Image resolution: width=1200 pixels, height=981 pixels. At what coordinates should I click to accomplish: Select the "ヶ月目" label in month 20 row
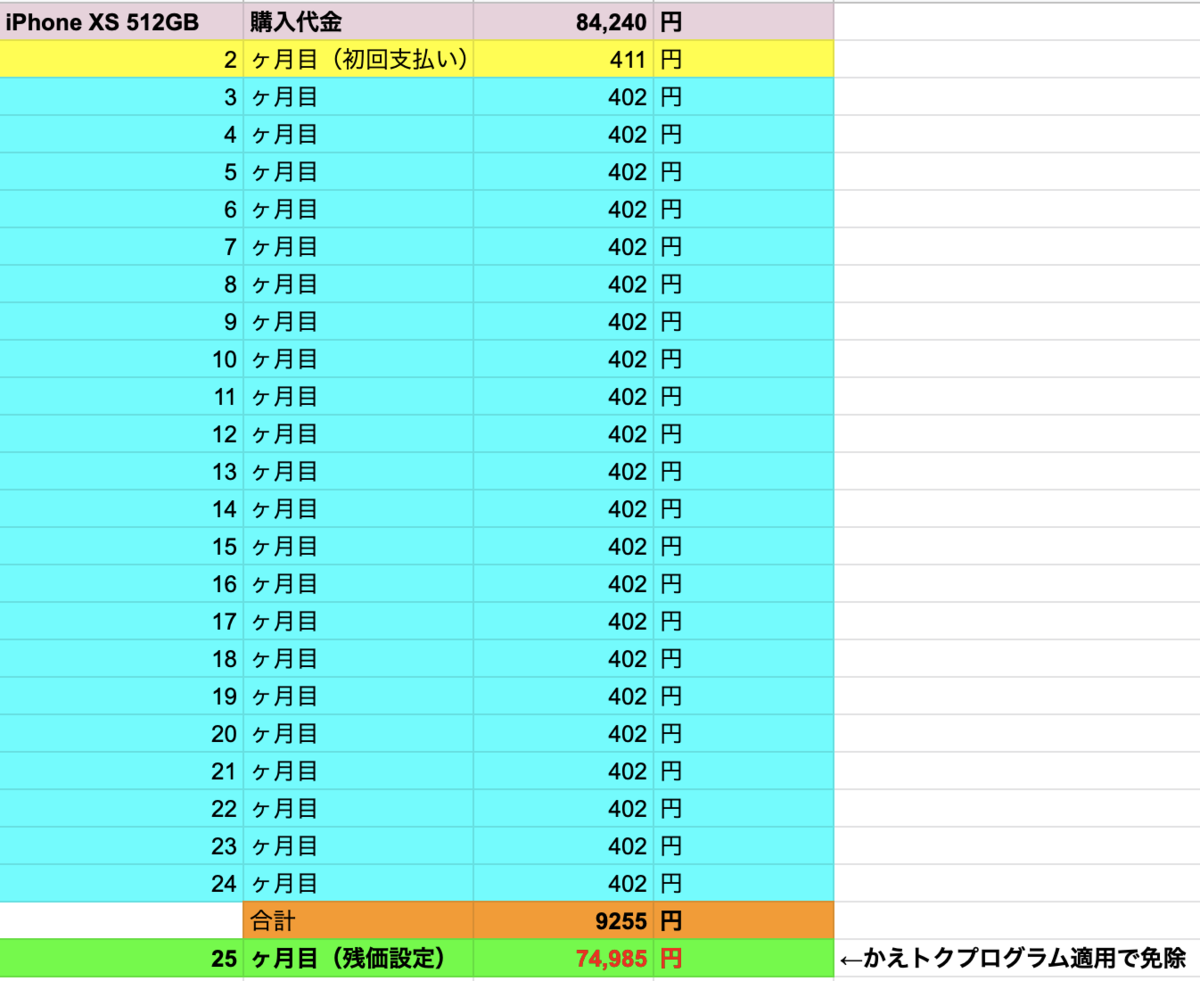pyautogui.click(x=359, y=735)
